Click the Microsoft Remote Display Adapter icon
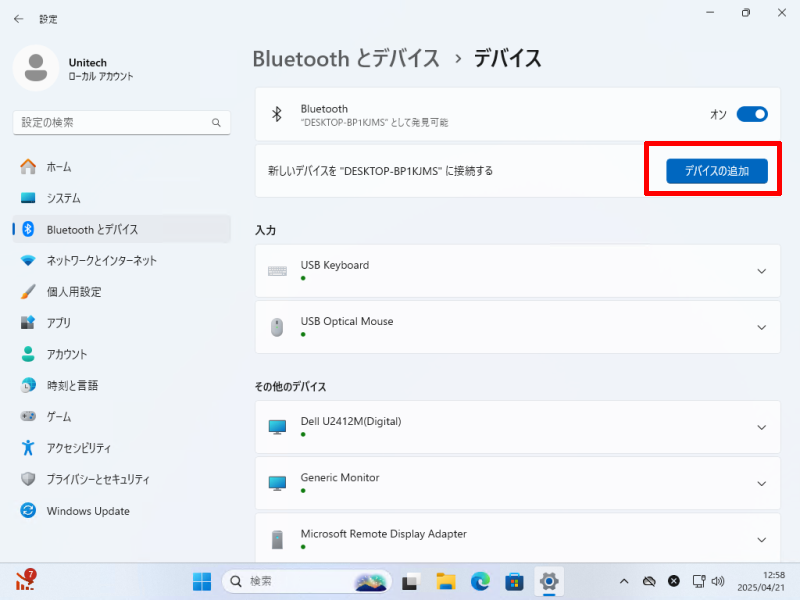Viewport: 800px width, 600px height. 277,539
